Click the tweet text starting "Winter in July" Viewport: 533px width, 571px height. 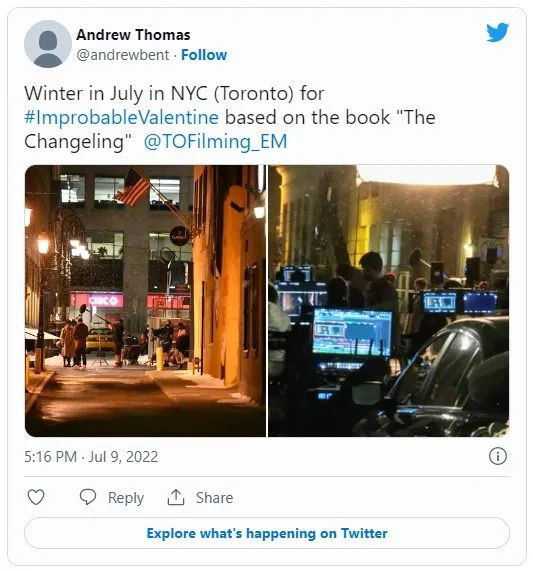click(x=230, y=117)
